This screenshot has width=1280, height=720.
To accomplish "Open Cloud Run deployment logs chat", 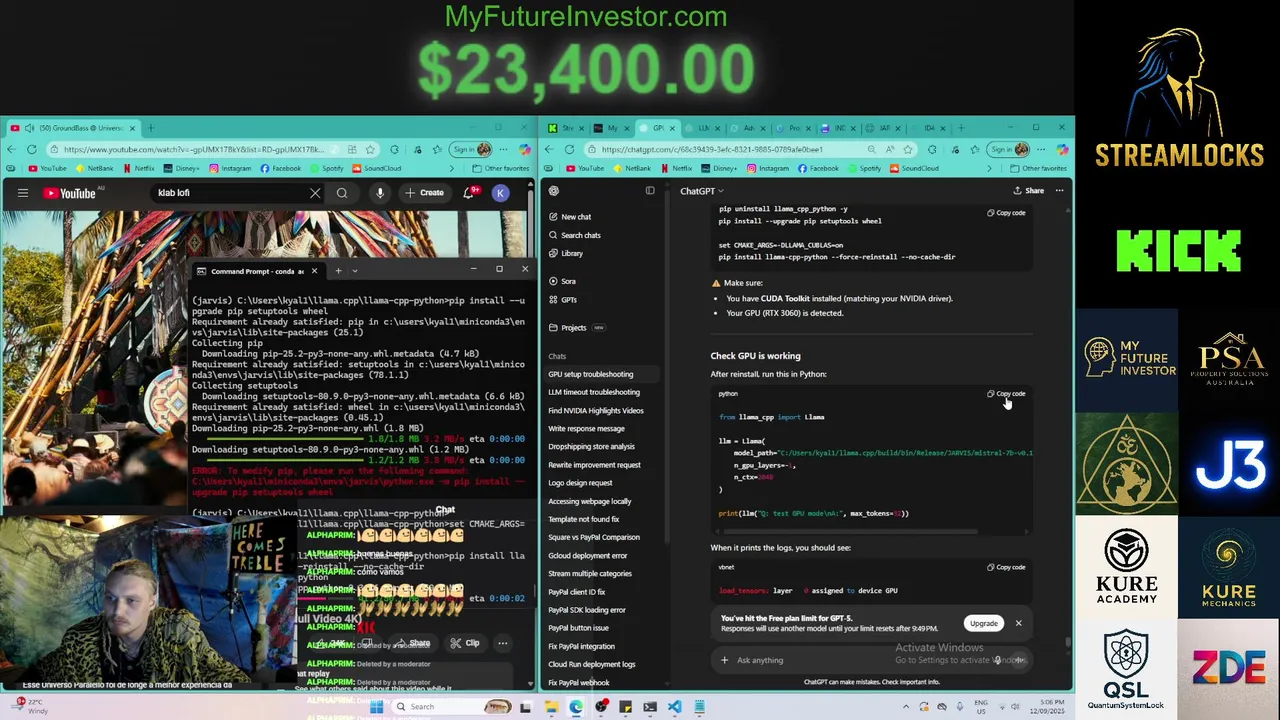I will coord(604,664).
